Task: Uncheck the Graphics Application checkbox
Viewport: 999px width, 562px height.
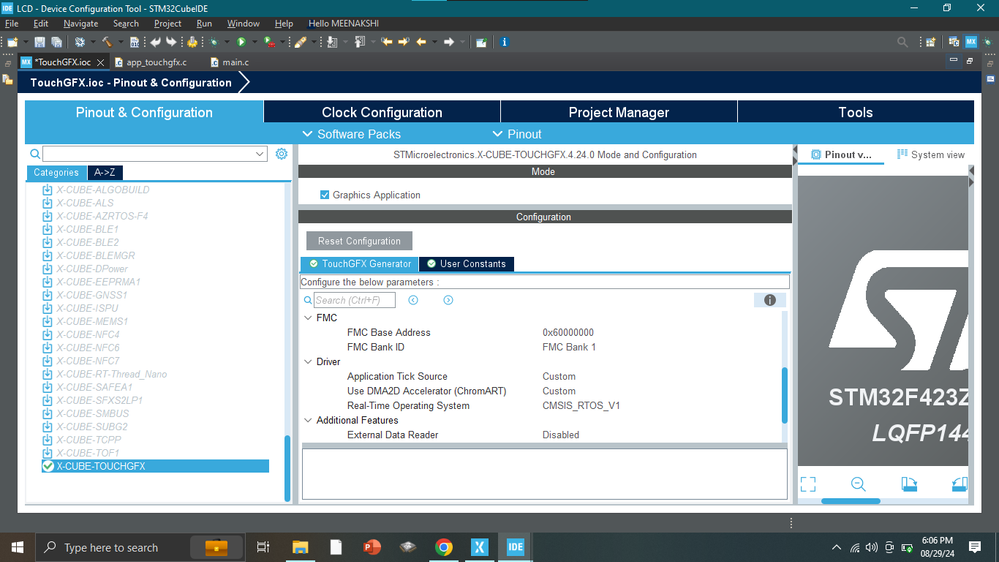Action: click(x=324, y=195)
